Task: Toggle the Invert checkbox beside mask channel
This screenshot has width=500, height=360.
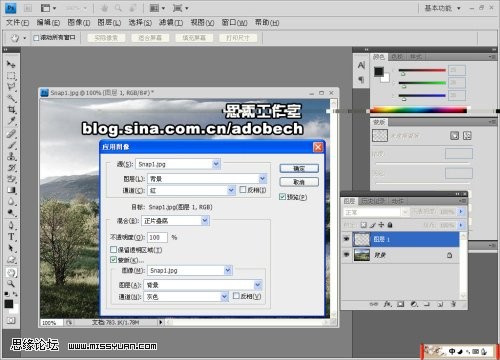Action: 236,296
